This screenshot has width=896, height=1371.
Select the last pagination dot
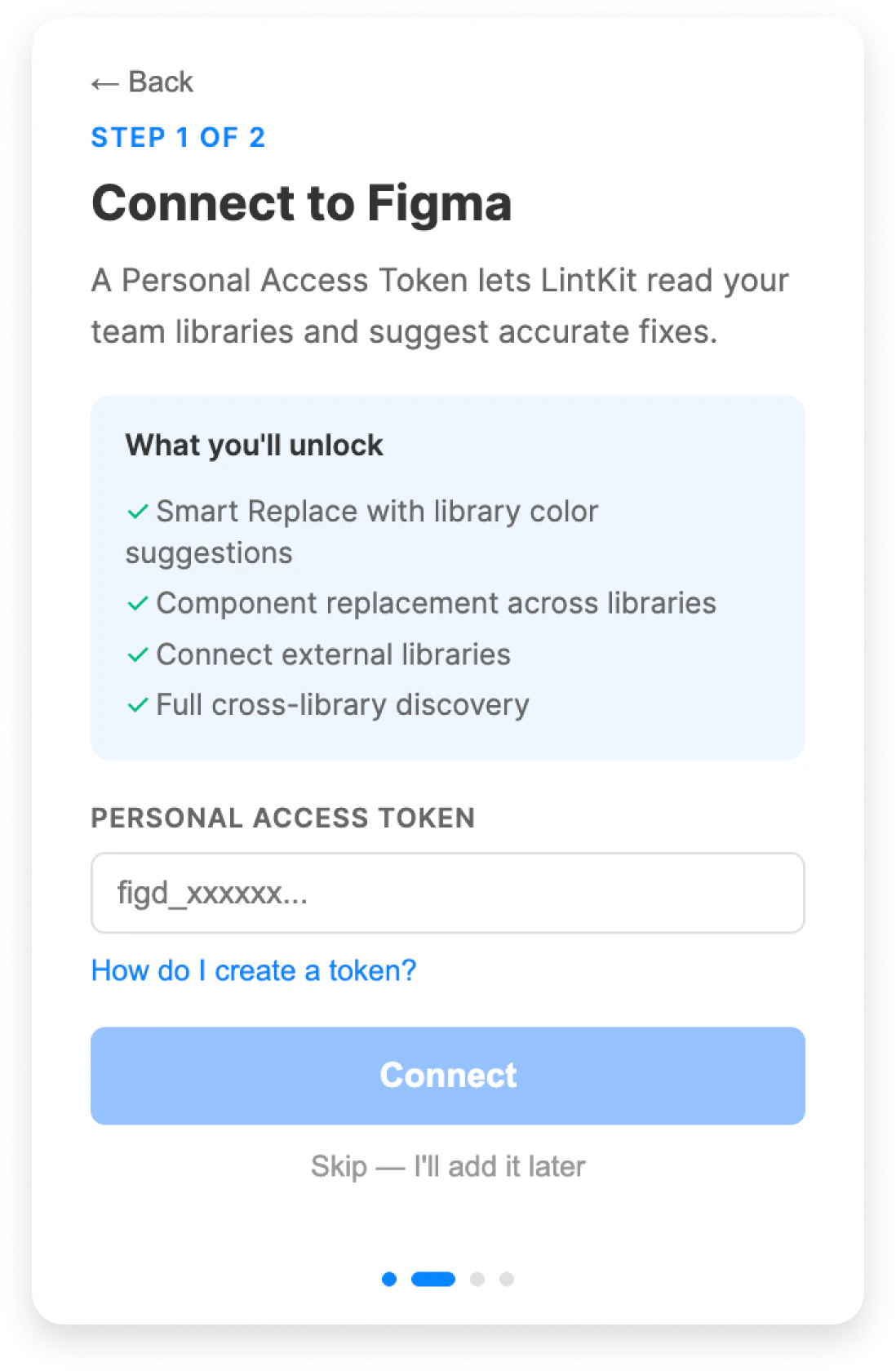click(x=508, y=1280)
